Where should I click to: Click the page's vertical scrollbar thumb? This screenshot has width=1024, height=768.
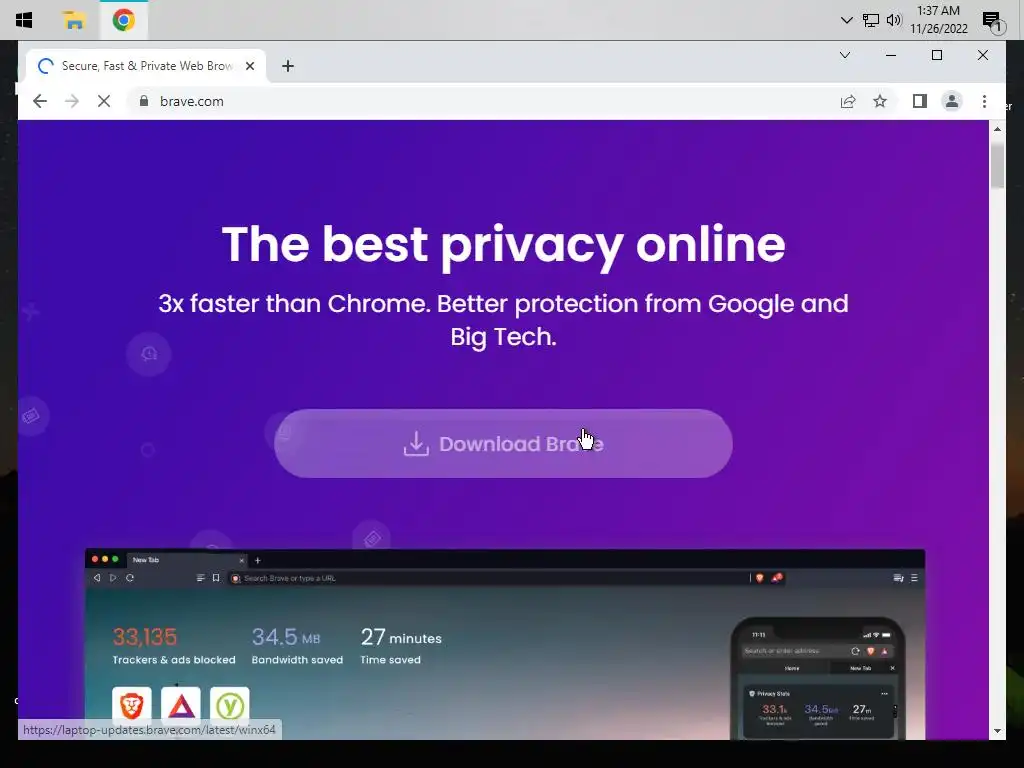pos(997,165)
